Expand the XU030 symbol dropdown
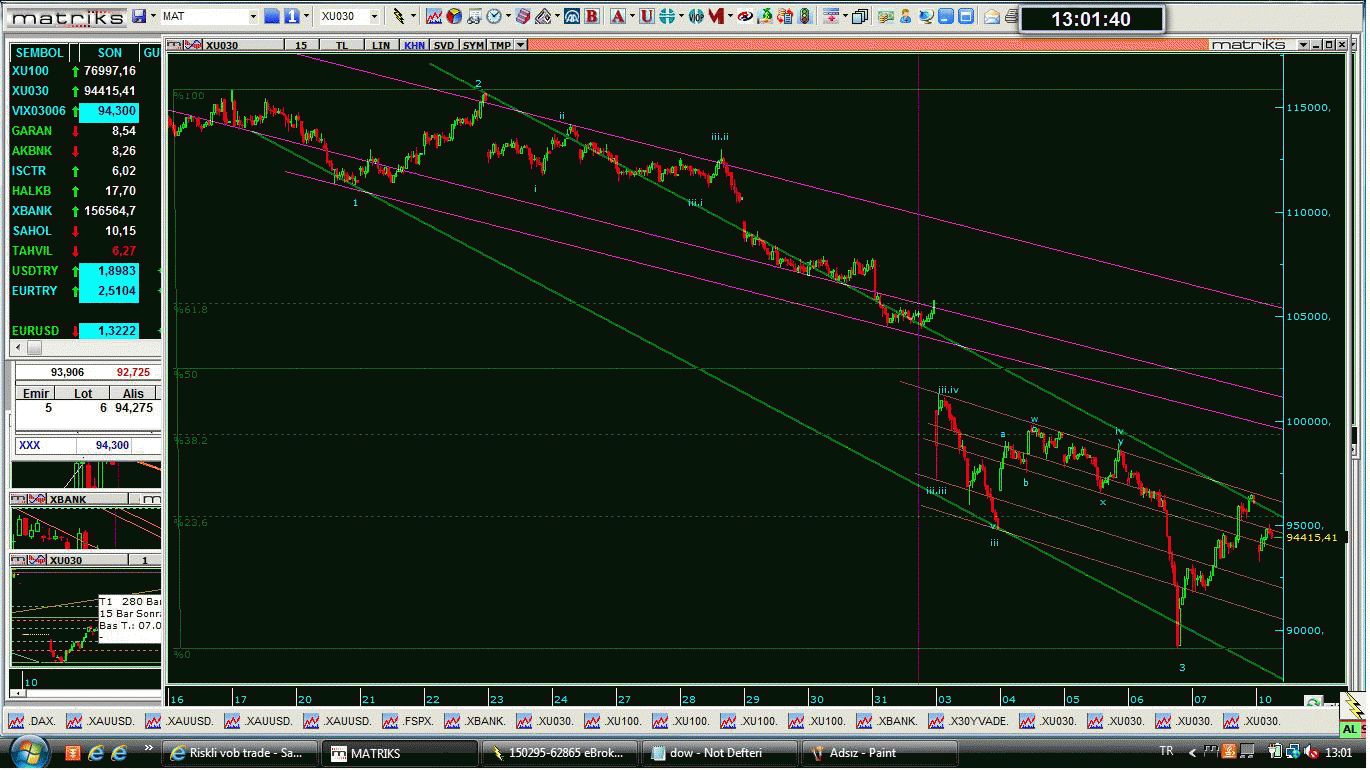The image size is (1370, 770). (375, 16)
